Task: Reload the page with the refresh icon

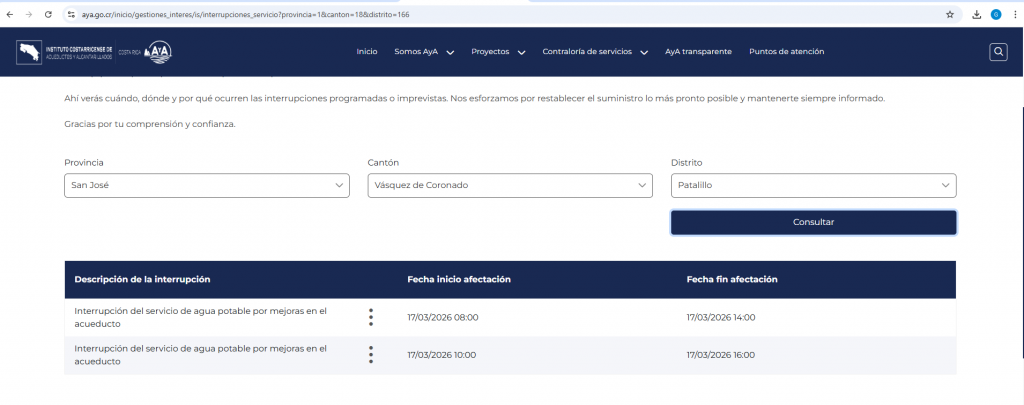Action: pos(46,15)
